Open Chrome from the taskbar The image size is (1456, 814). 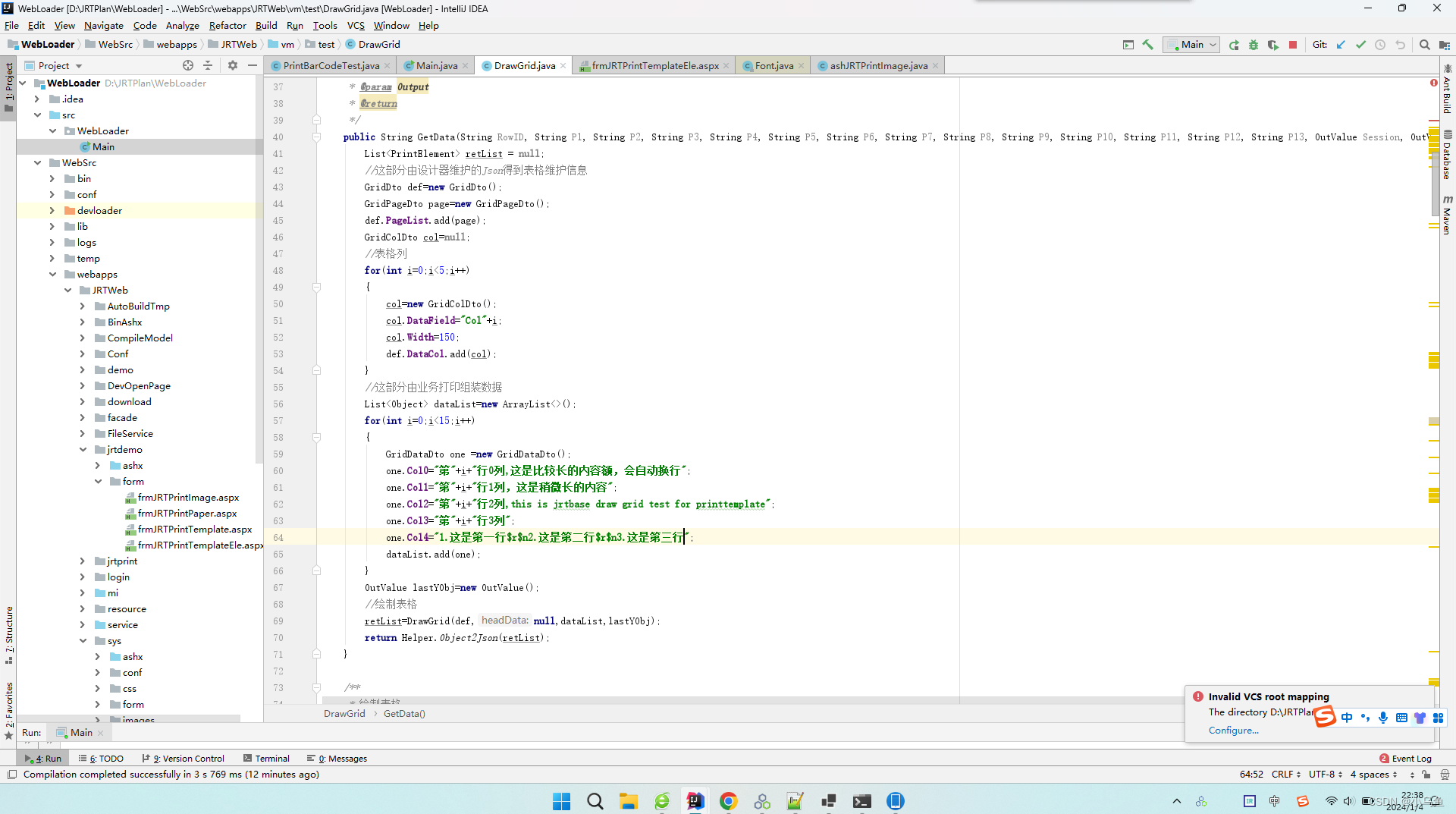729,801
